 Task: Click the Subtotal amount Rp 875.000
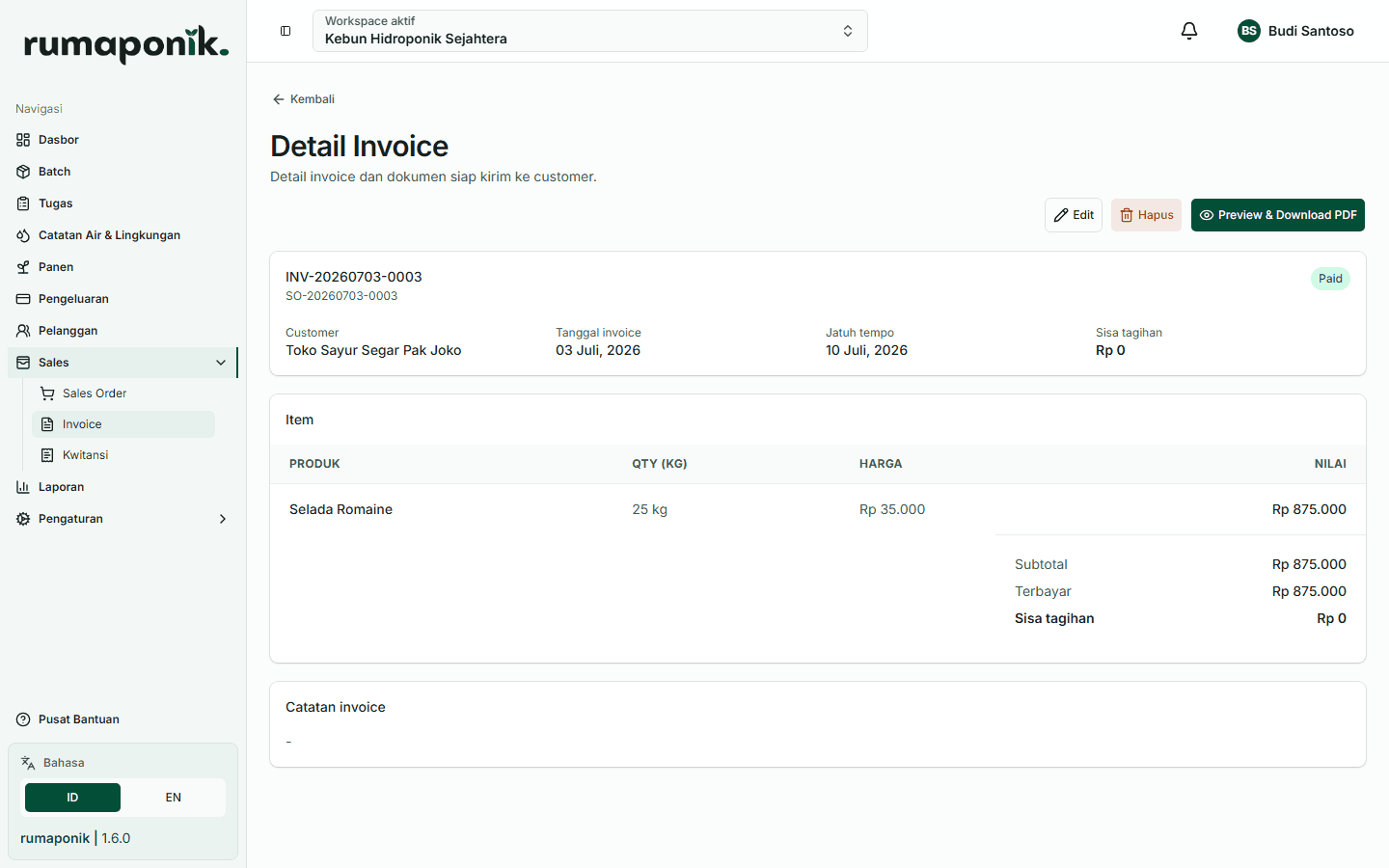point(1309,564)
